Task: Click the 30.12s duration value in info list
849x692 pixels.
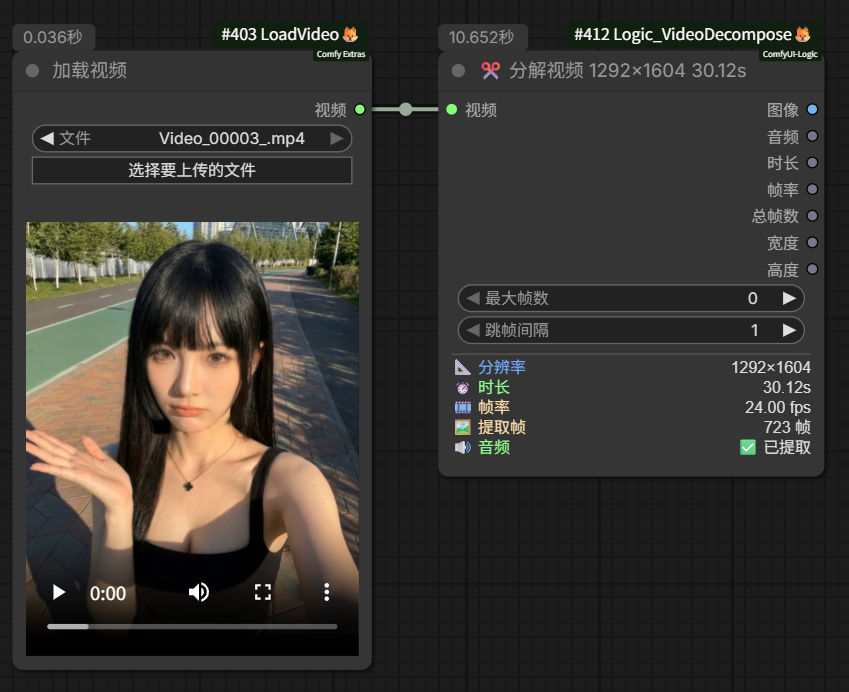Action: click(787, 388)
